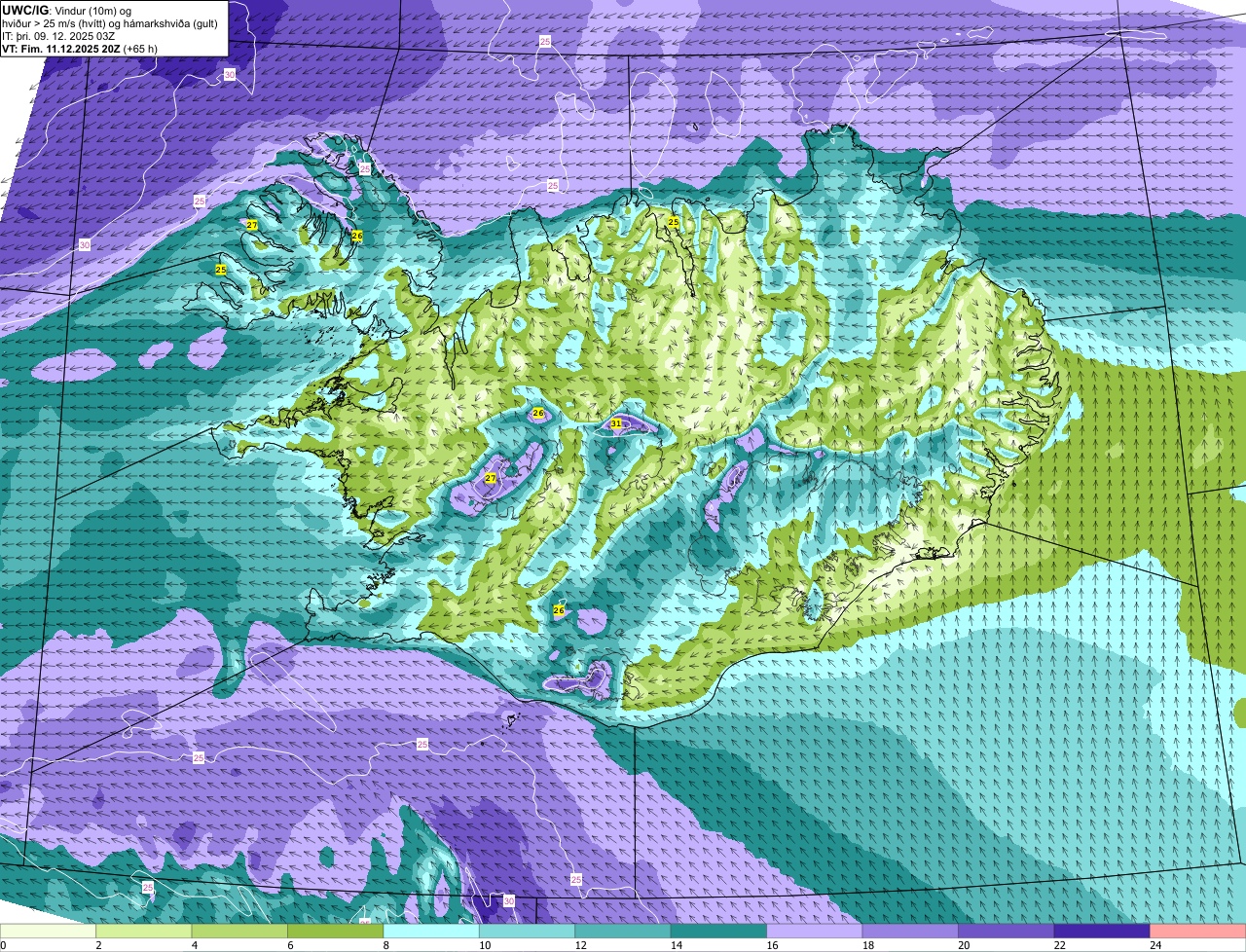Image resolution: width=1246 pixels, height=952 pixels.
Task: Click the initial time 'IT: þri. 09. 12. 2025 03Z'
Action: 58,36
